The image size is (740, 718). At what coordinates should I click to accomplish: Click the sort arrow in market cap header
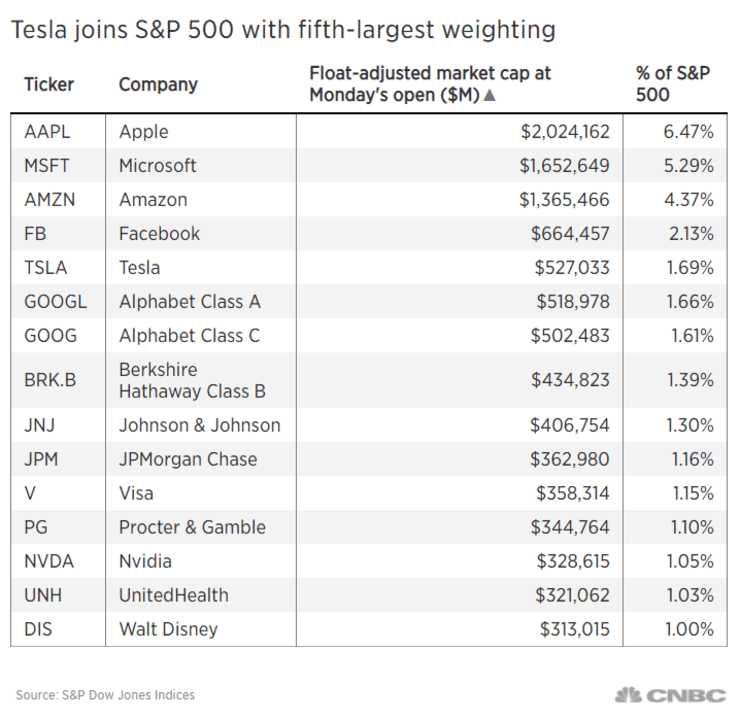pos(491,96)
